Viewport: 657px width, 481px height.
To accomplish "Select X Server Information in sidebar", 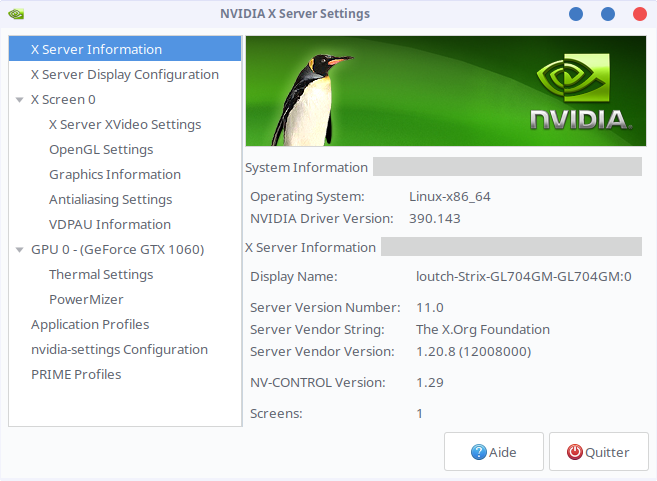I will point(125,49).
